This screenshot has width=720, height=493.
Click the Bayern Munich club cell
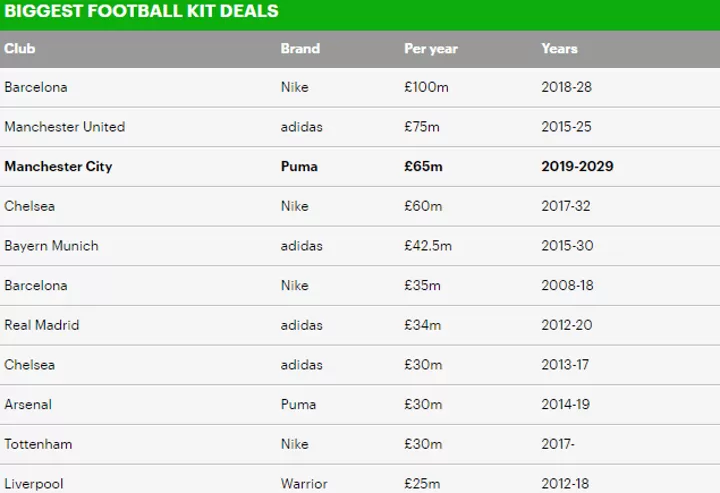pyautogui.click(x=51, y=246)
